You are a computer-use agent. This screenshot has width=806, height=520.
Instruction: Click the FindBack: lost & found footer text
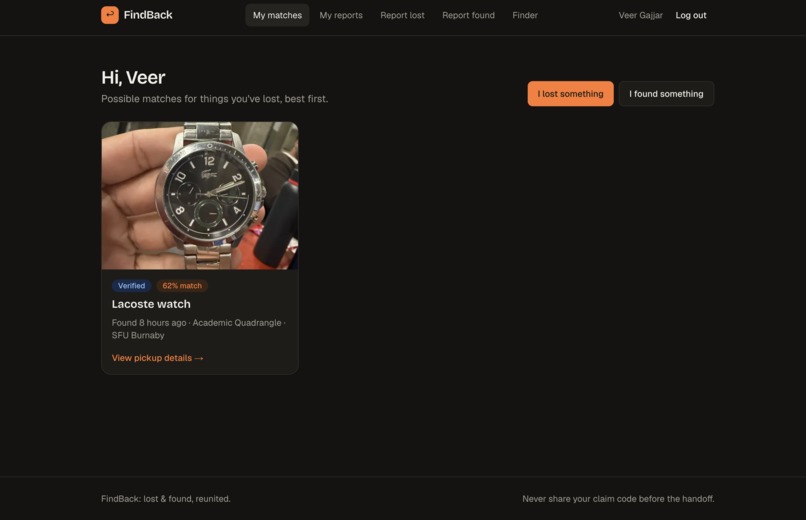pyautogui.click(x=166, y=499)
